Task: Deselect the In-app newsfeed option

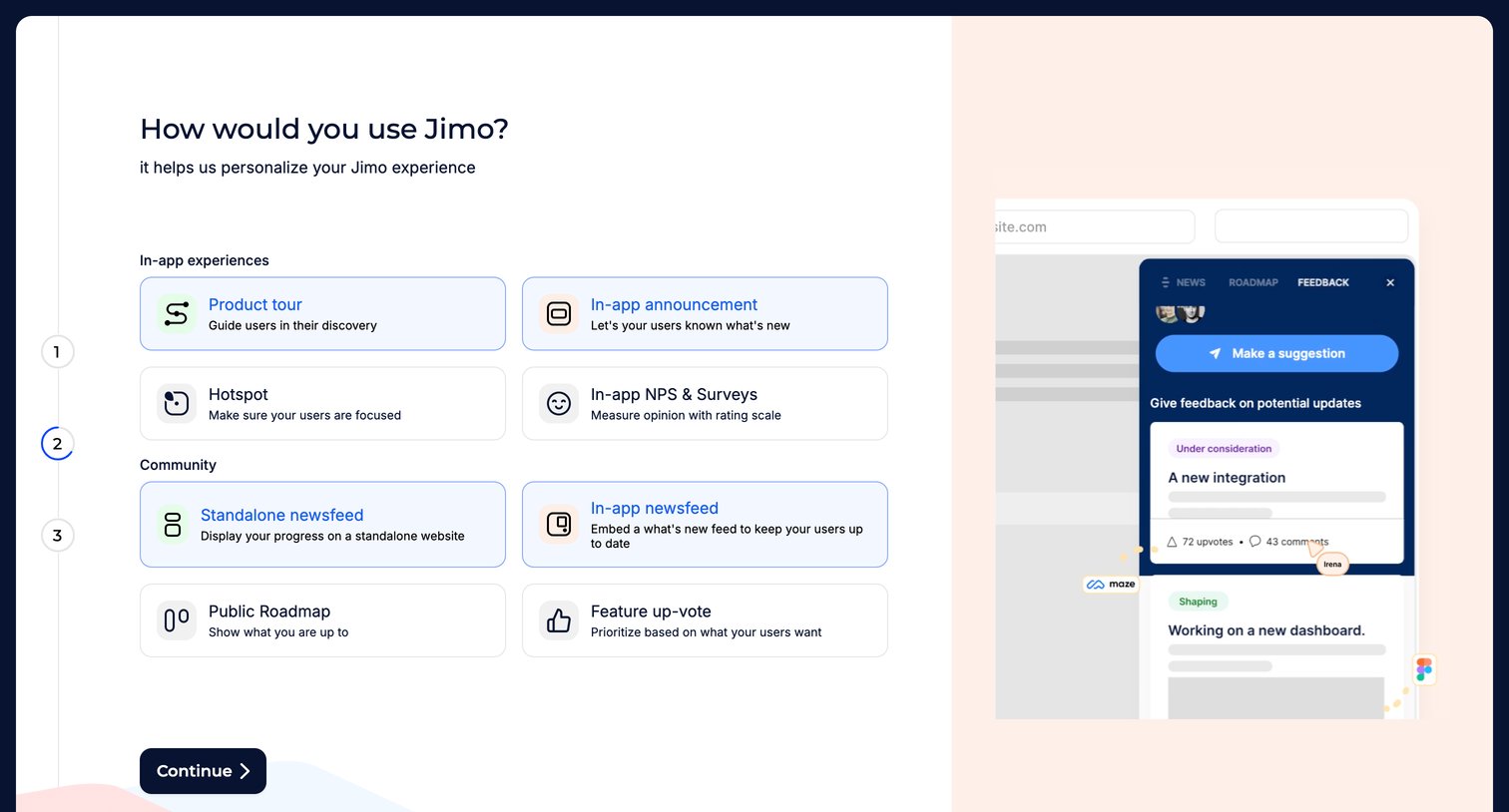Action: pyautogui.click(x=705, y=525)
